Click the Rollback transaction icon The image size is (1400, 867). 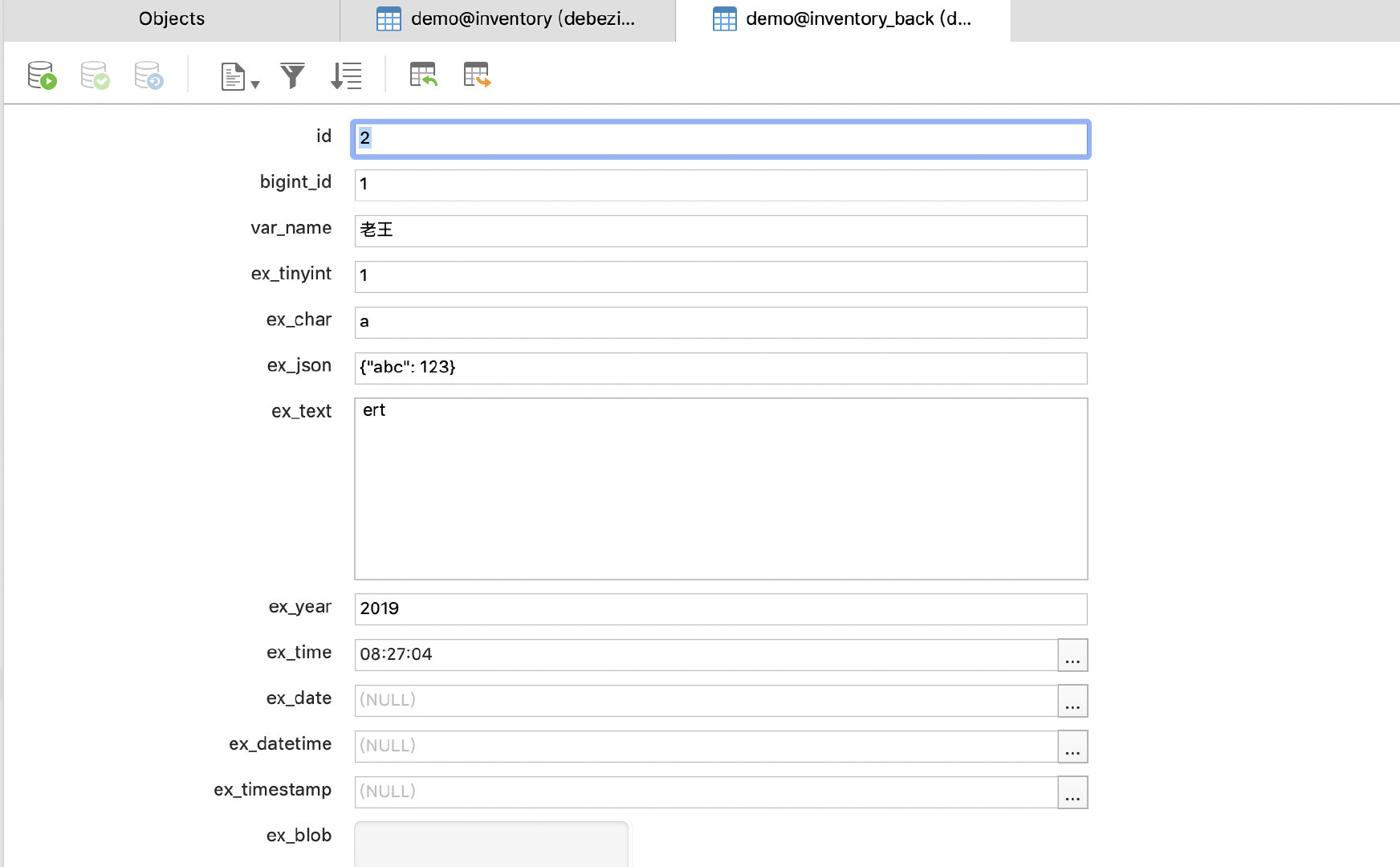[149, 75]
